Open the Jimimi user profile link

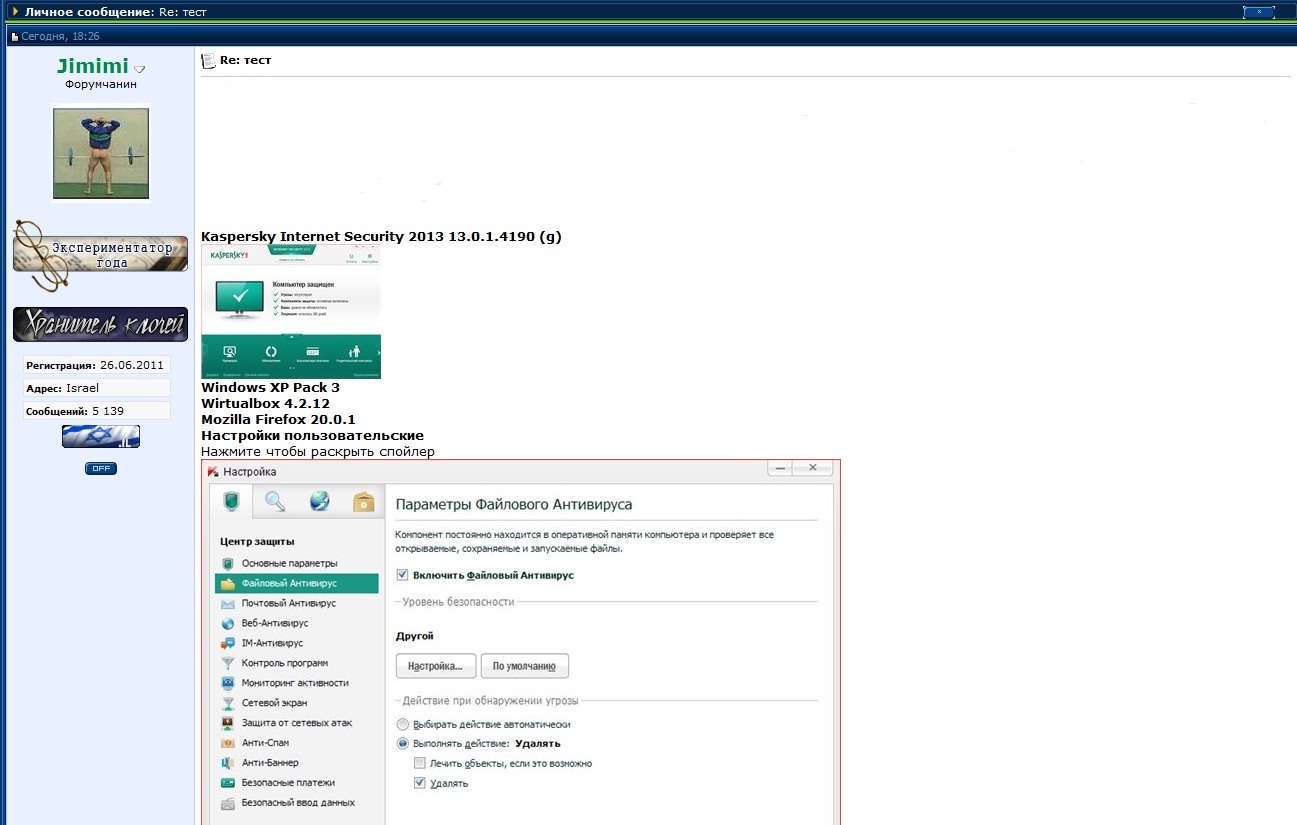point(93,66)
